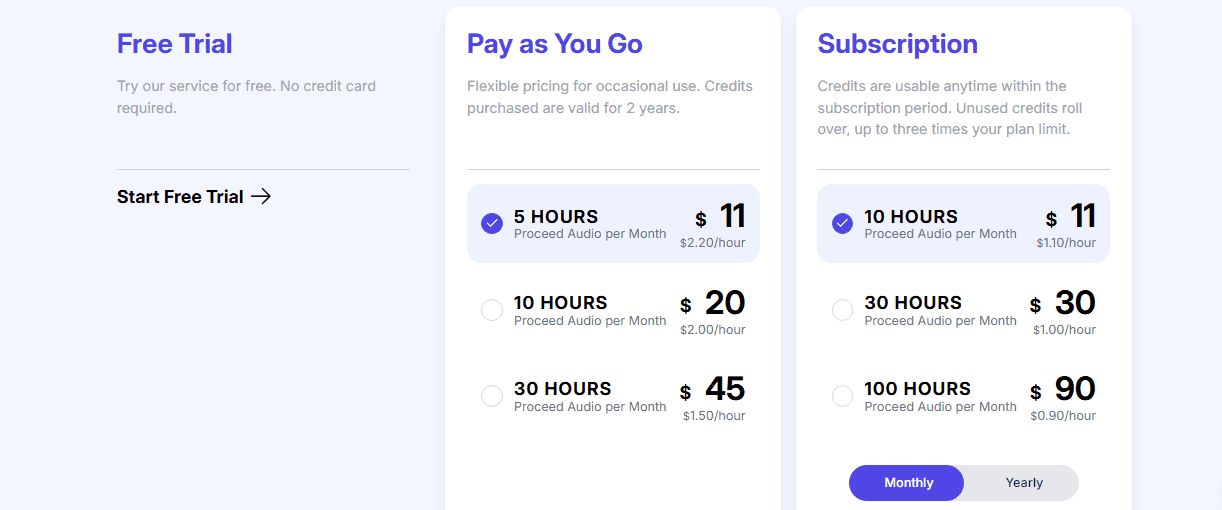Switch billing to Monthly

(908, 483)
